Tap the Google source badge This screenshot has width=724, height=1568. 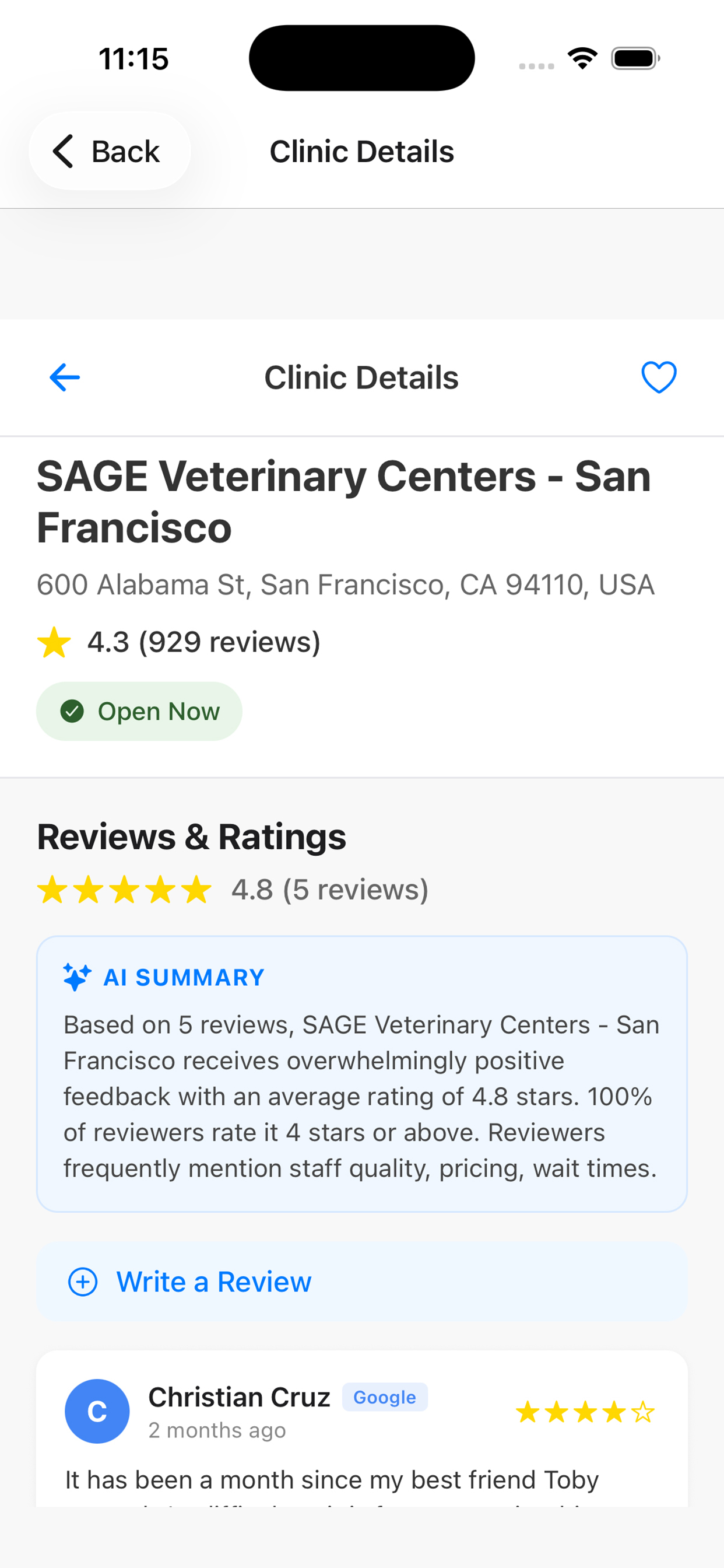click(x=385, y=1397)
